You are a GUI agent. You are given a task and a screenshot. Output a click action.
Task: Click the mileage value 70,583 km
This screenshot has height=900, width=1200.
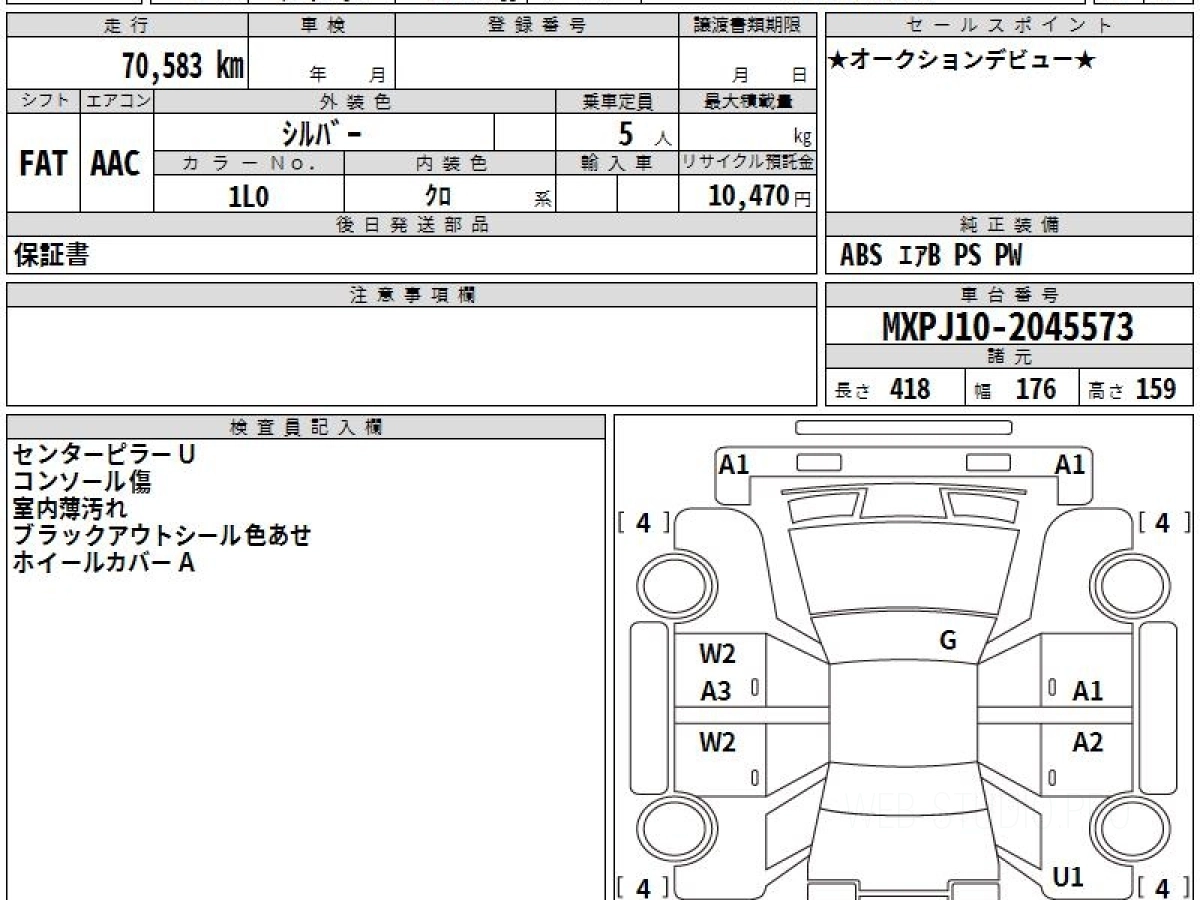click(183, 66)
